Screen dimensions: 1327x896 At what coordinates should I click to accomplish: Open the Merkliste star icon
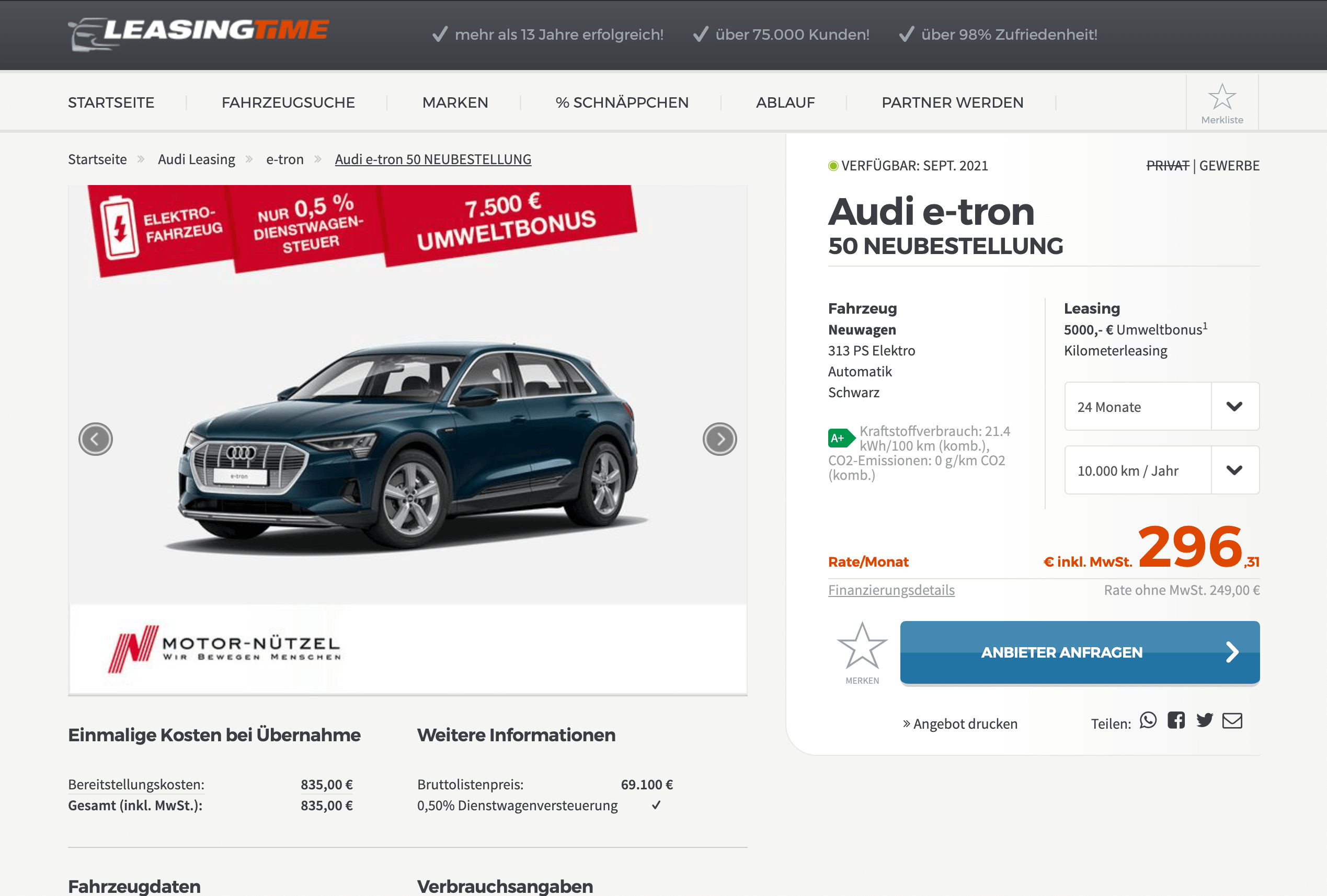1222,97
